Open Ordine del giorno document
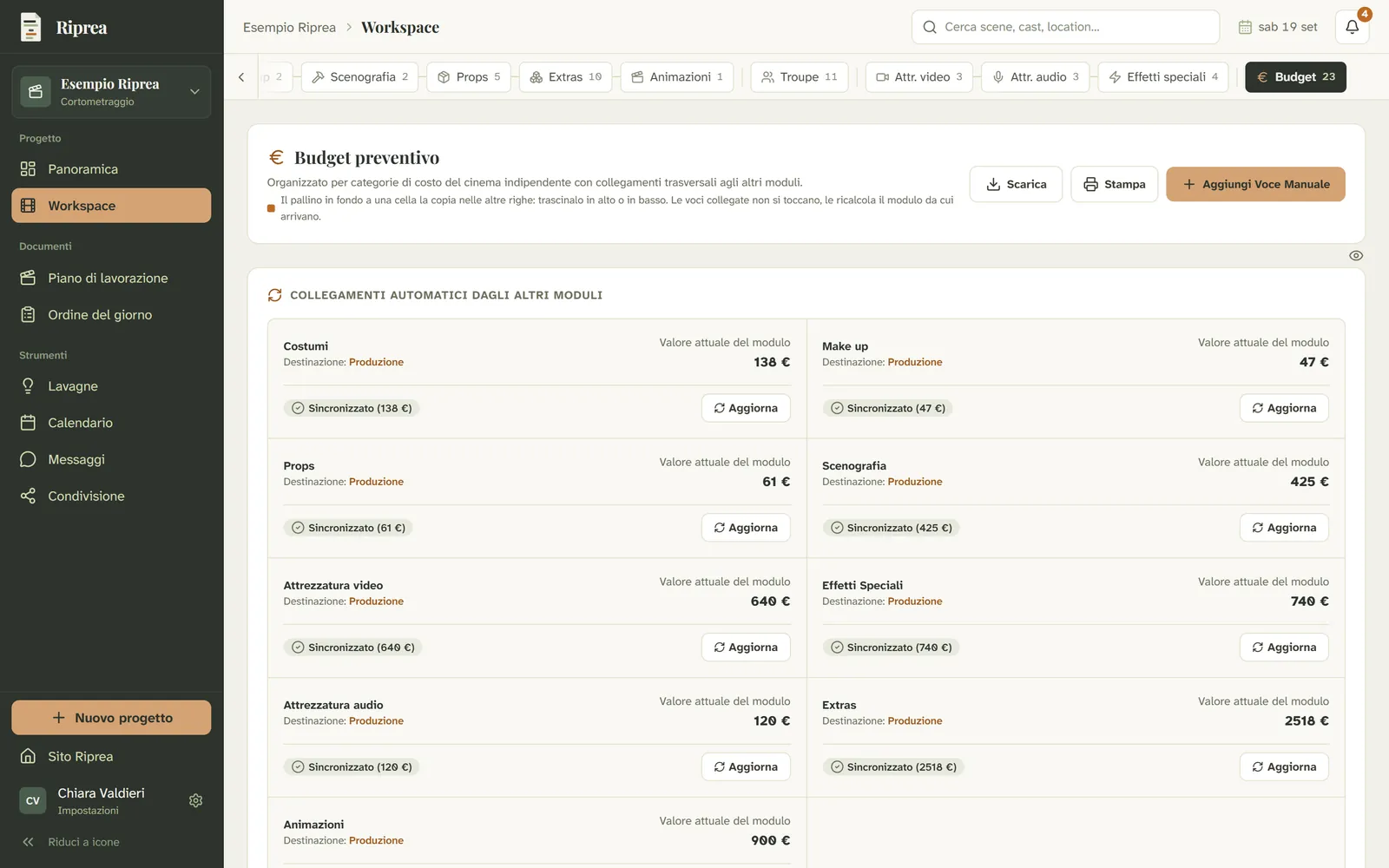 (111, 314)
